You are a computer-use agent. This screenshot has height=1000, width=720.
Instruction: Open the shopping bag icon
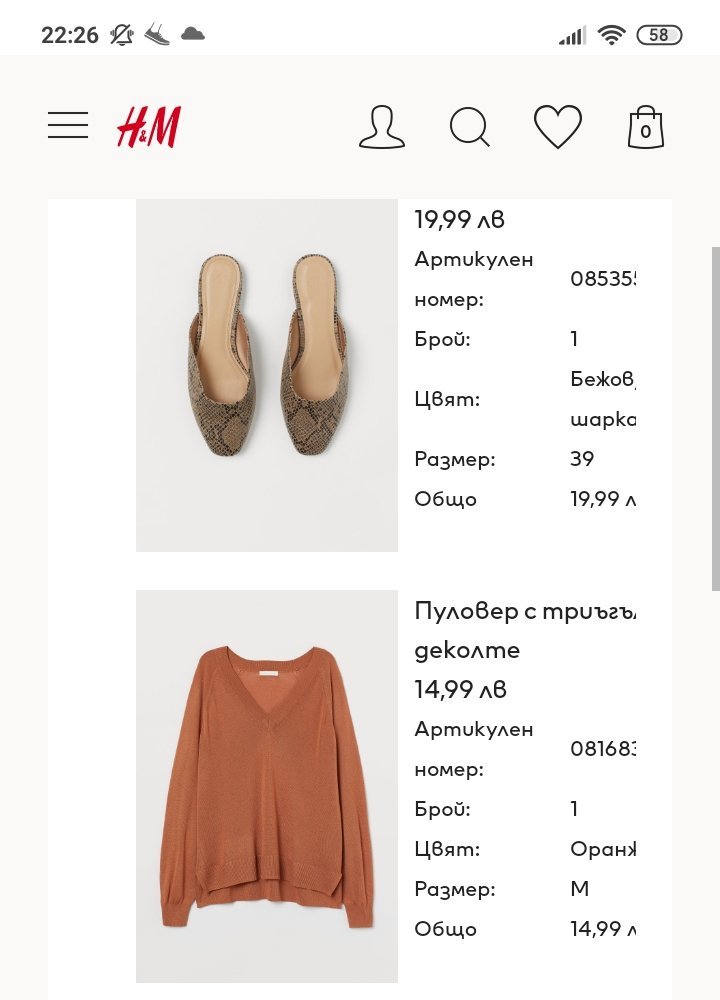coord(645,128)
